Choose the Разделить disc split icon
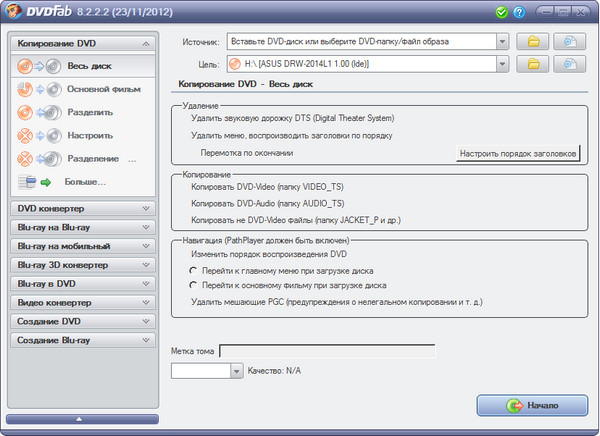This screenshot has width=600, height=436. [38, 111]
